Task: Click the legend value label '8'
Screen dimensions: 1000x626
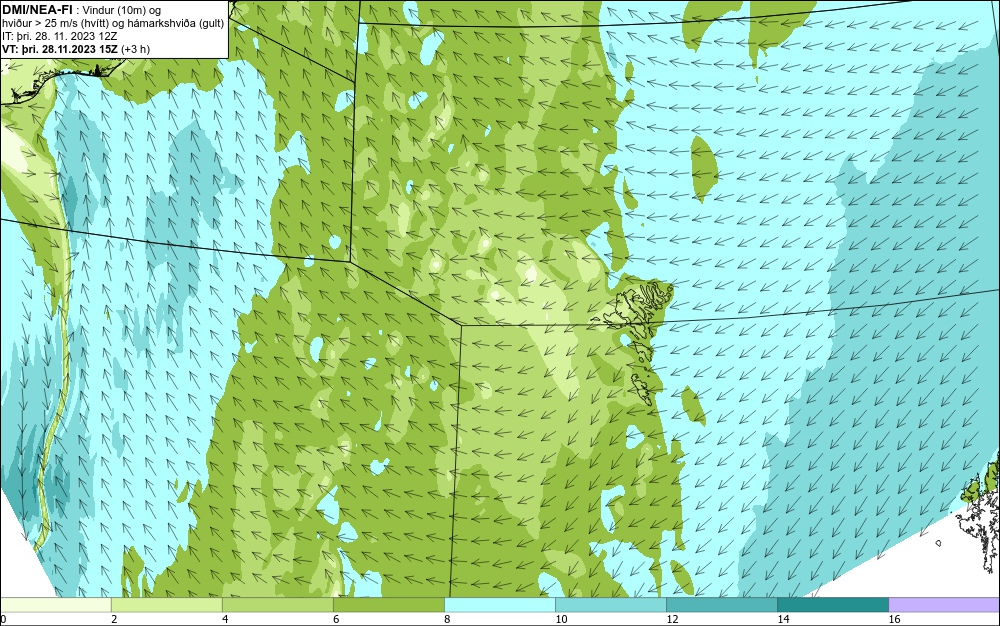Action: coord(447,619)
